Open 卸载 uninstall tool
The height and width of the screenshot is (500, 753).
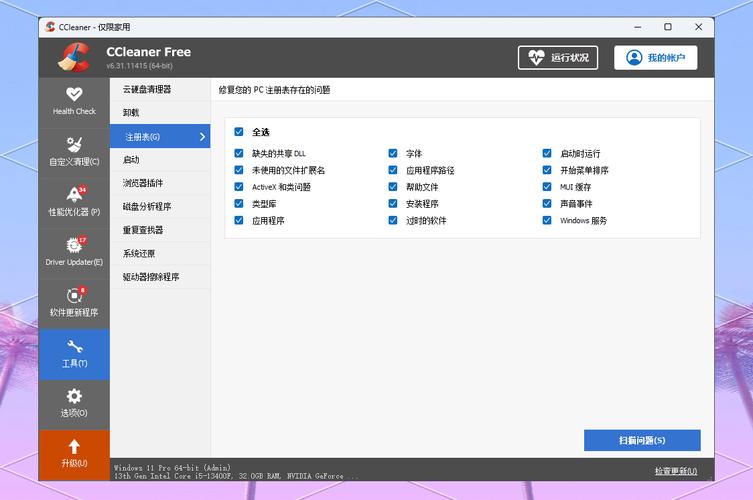point(160,113)
